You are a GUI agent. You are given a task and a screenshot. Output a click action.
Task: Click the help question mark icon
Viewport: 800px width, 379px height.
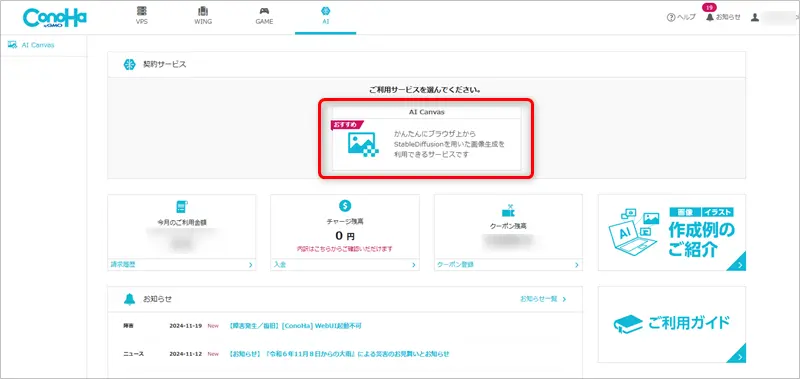671,17
